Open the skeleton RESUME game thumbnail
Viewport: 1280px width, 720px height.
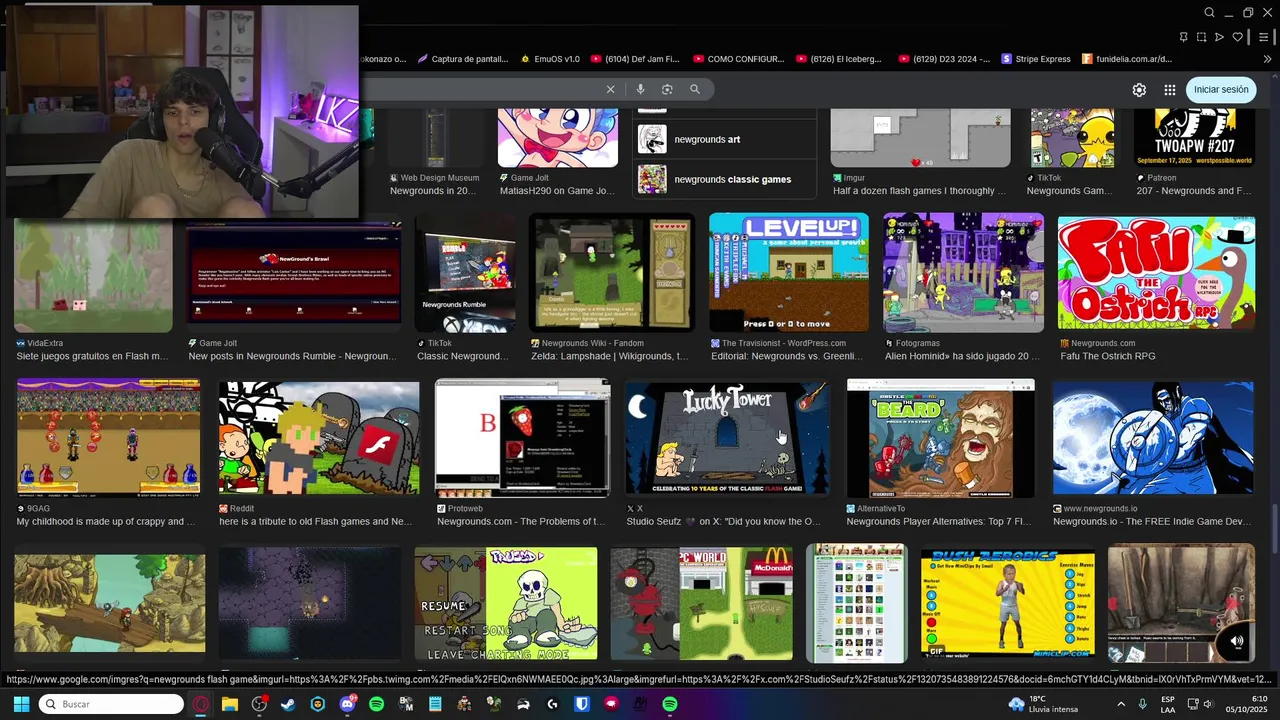[x=506, y=603]
